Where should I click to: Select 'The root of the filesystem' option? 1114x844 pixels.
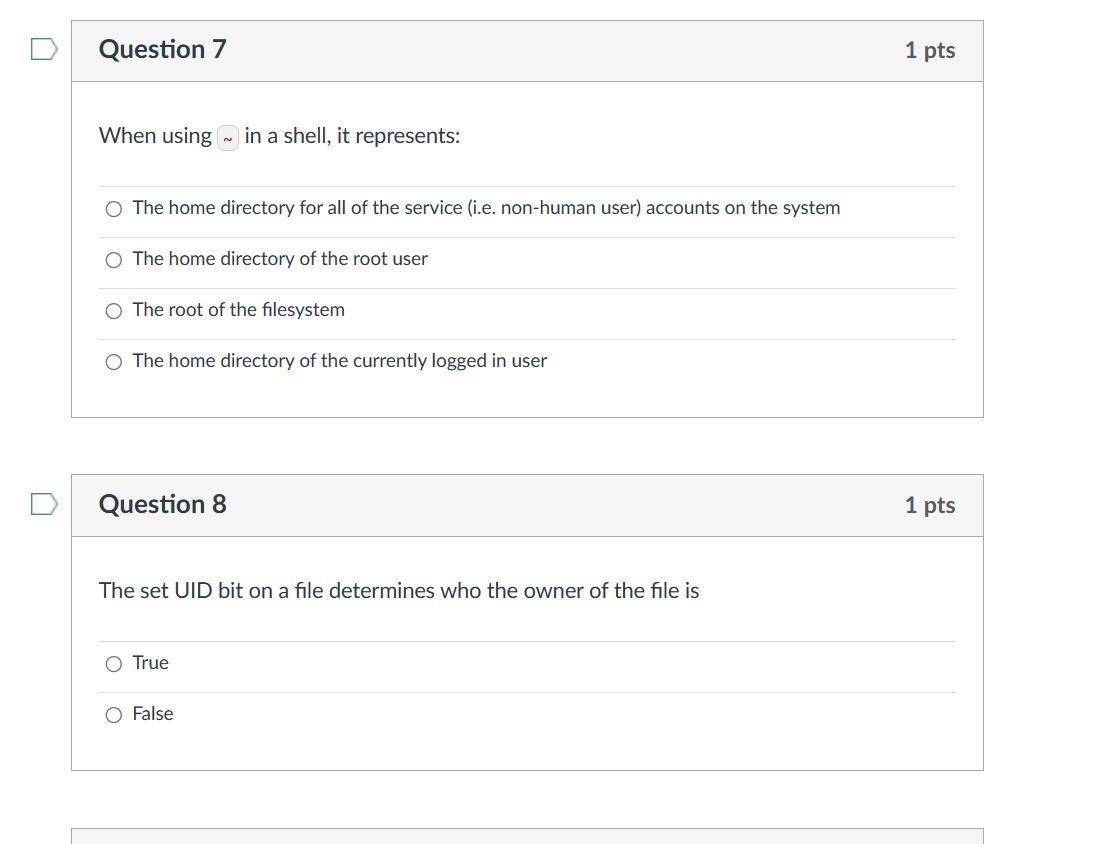113,311
